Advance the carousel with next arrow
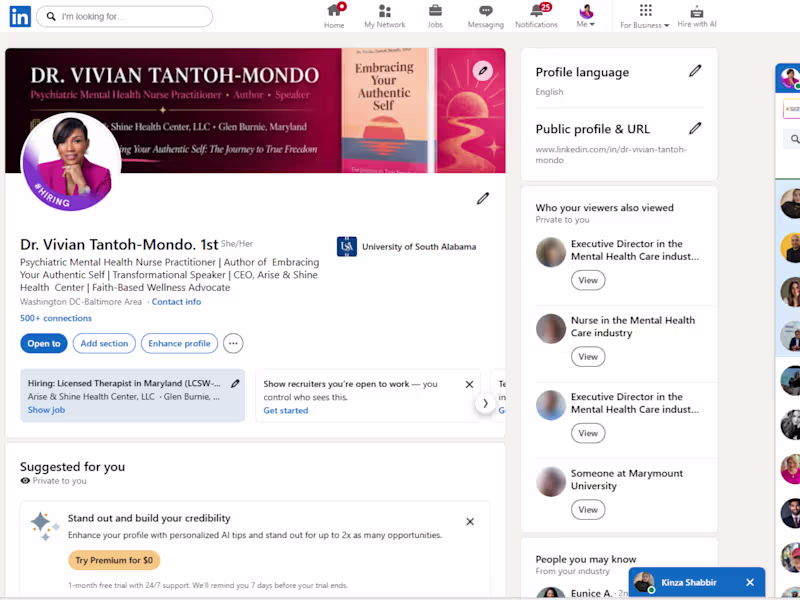Viewport: 800px width, 600px height. (x=485, y=404)
